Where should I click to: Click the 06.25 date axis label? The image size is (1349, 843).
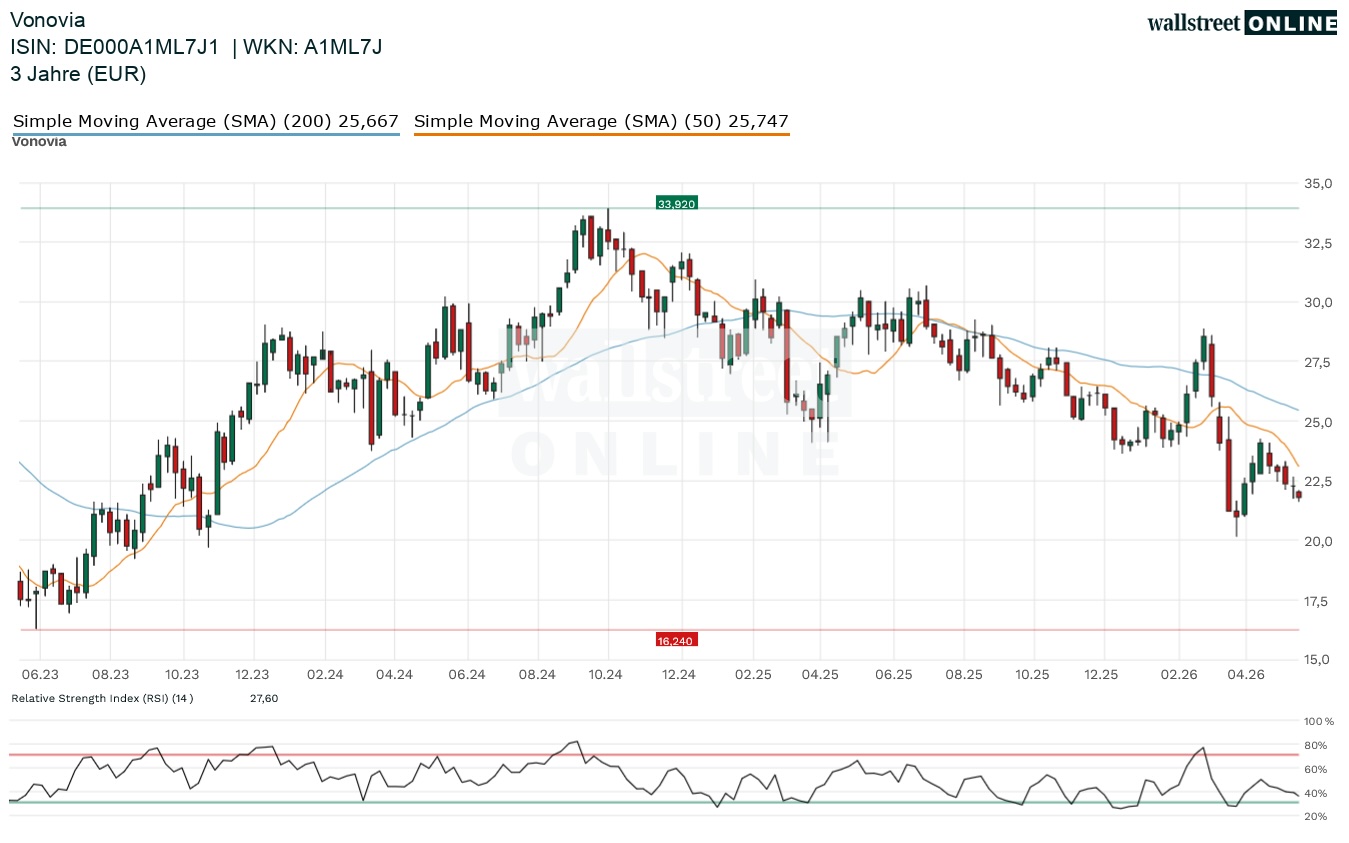coord(894,675)
